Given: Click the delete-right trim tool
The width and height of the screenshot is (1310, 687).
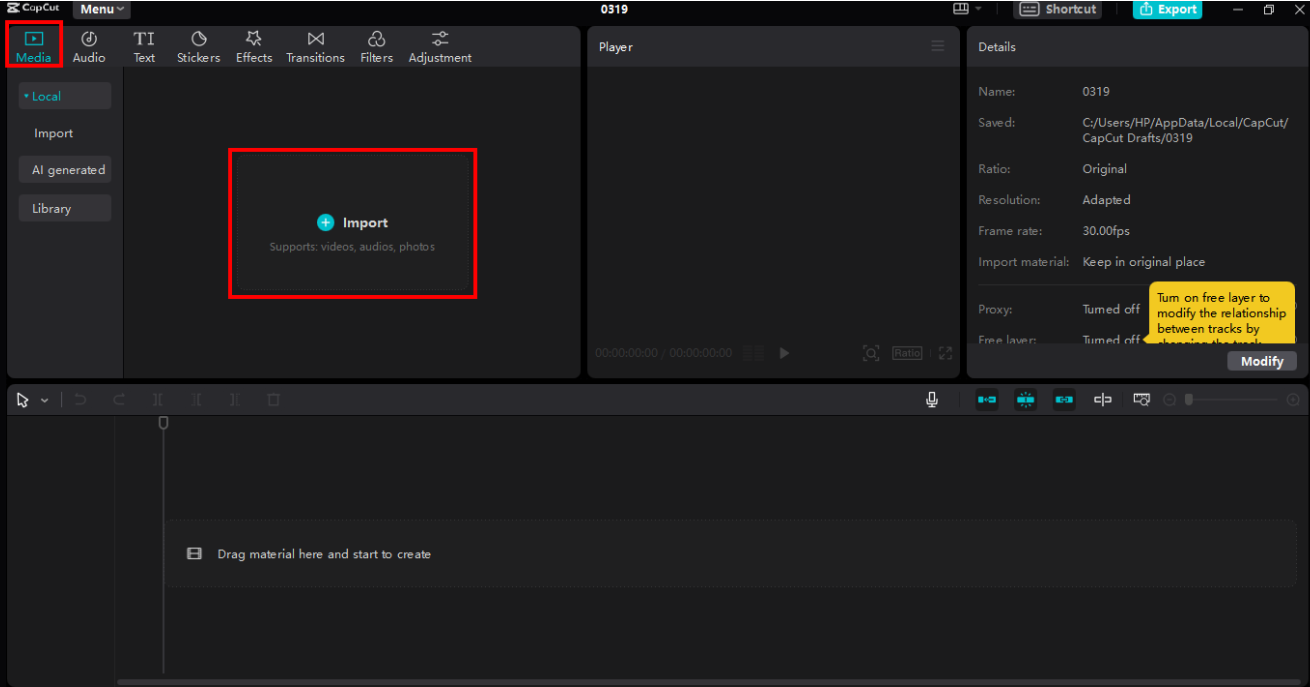Looking at the screenshot, I should [234, 400].
